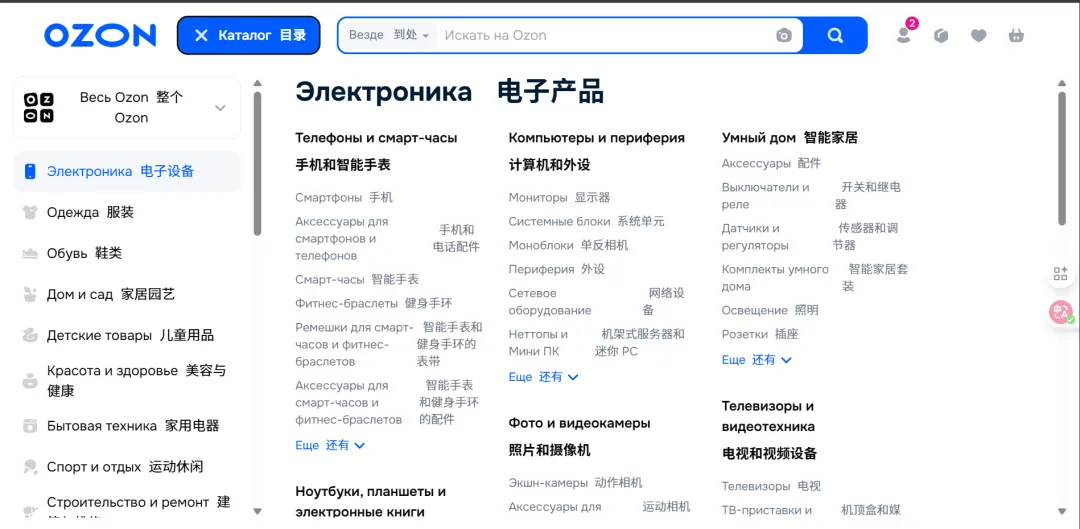Open Фото и видеокамеры heading
1080x529 pixels.
click(579, 423)
